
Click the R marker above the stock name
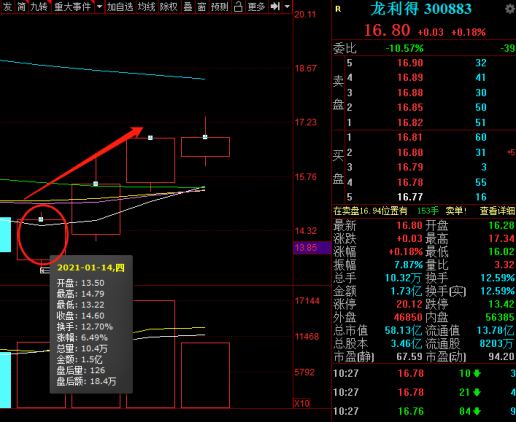click(x=338, y=9)
